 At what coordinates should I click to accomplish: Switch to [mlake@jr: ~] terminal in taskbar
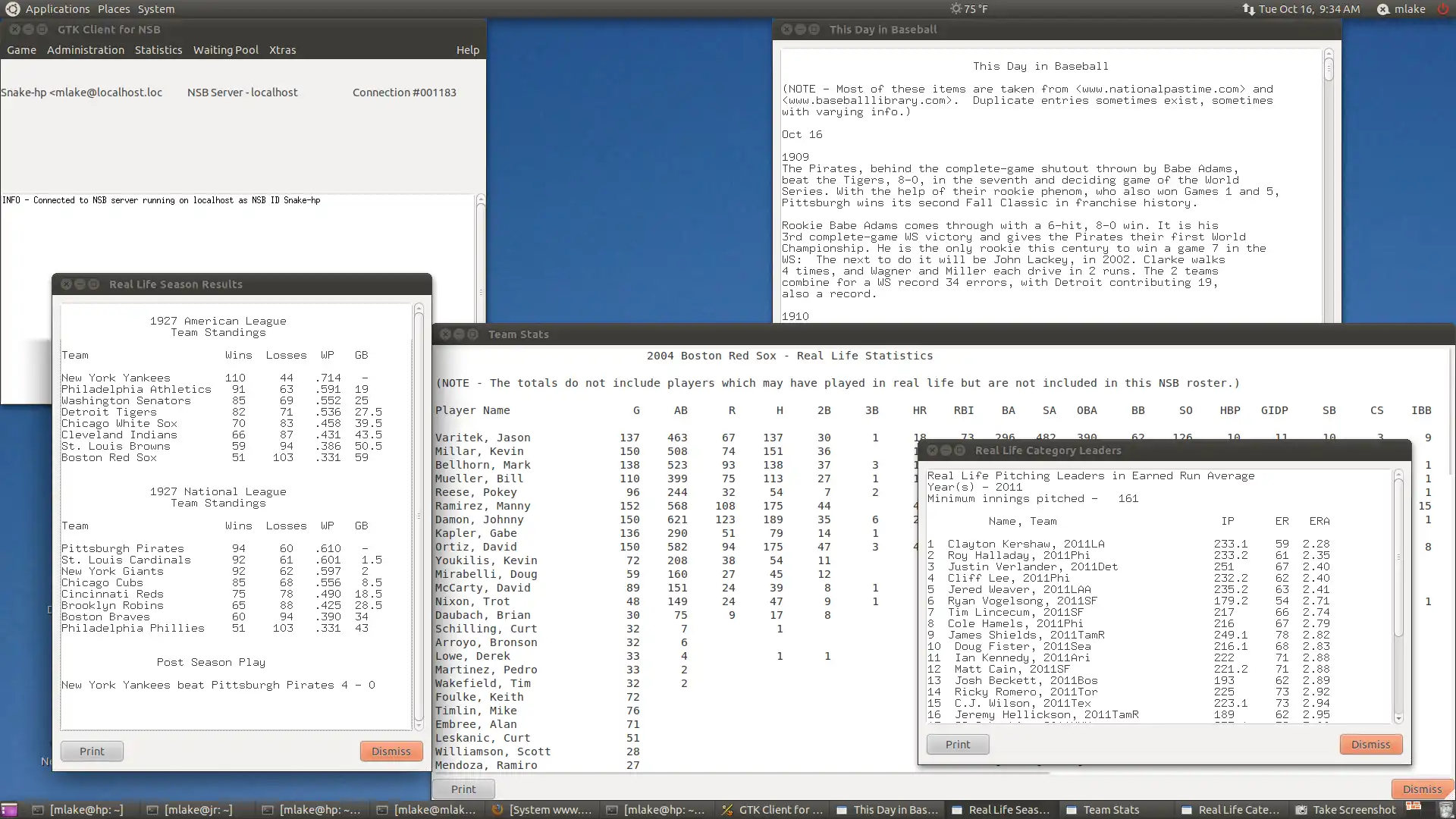click(x=190, y=810)
